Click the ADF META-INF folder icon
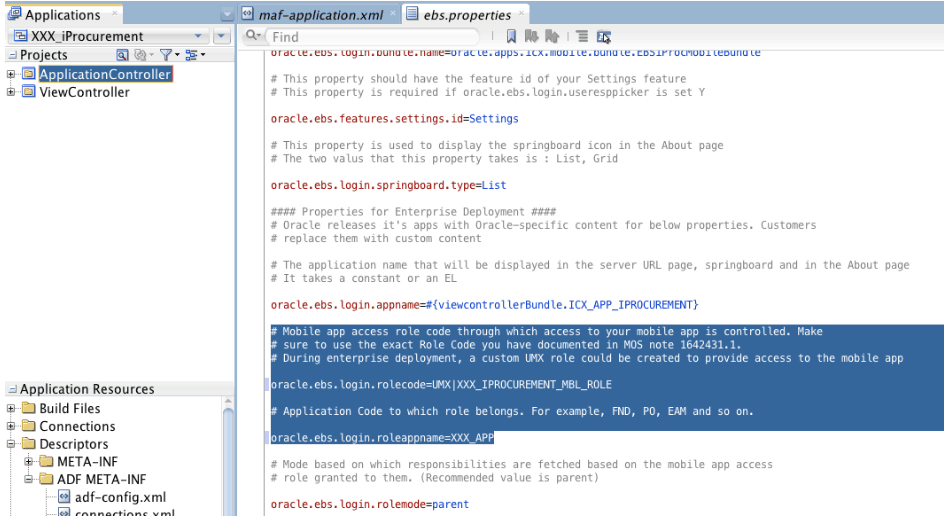 point(46,479)
